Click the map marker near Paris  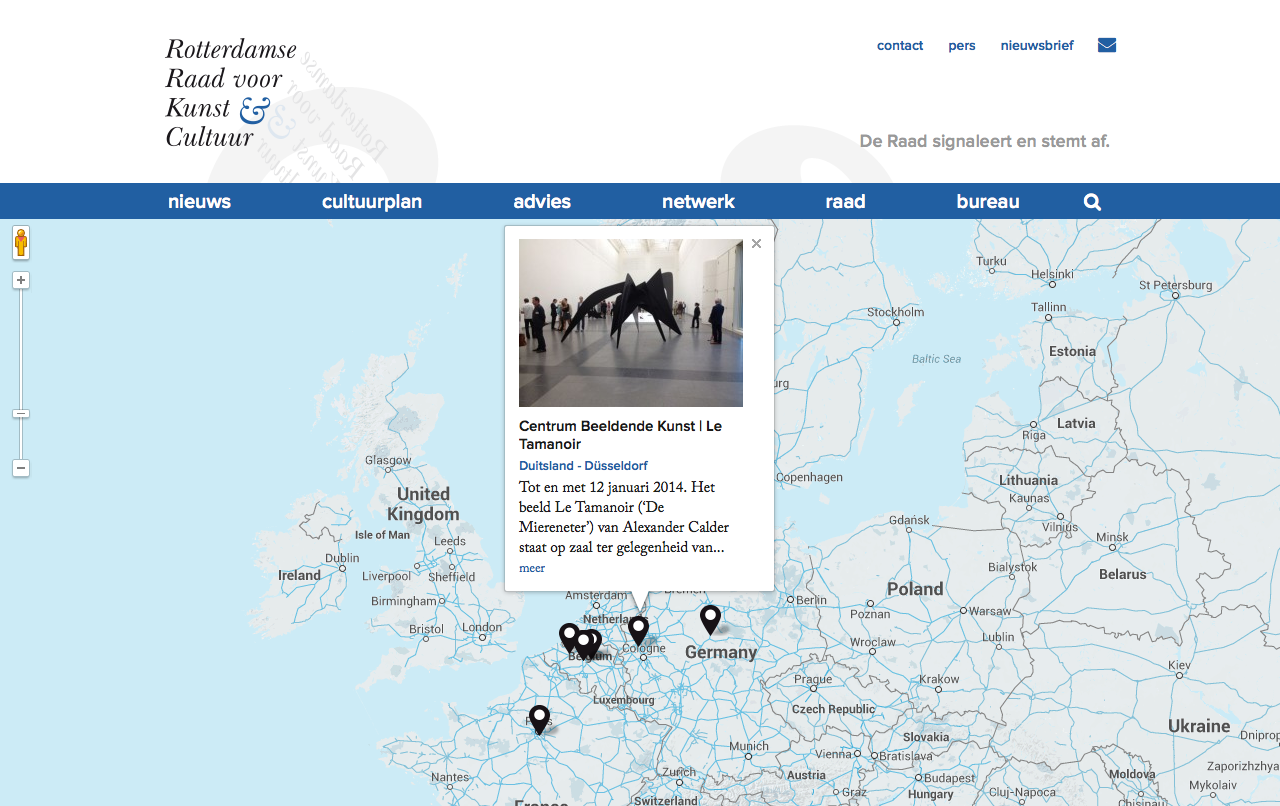pos(539,719)
